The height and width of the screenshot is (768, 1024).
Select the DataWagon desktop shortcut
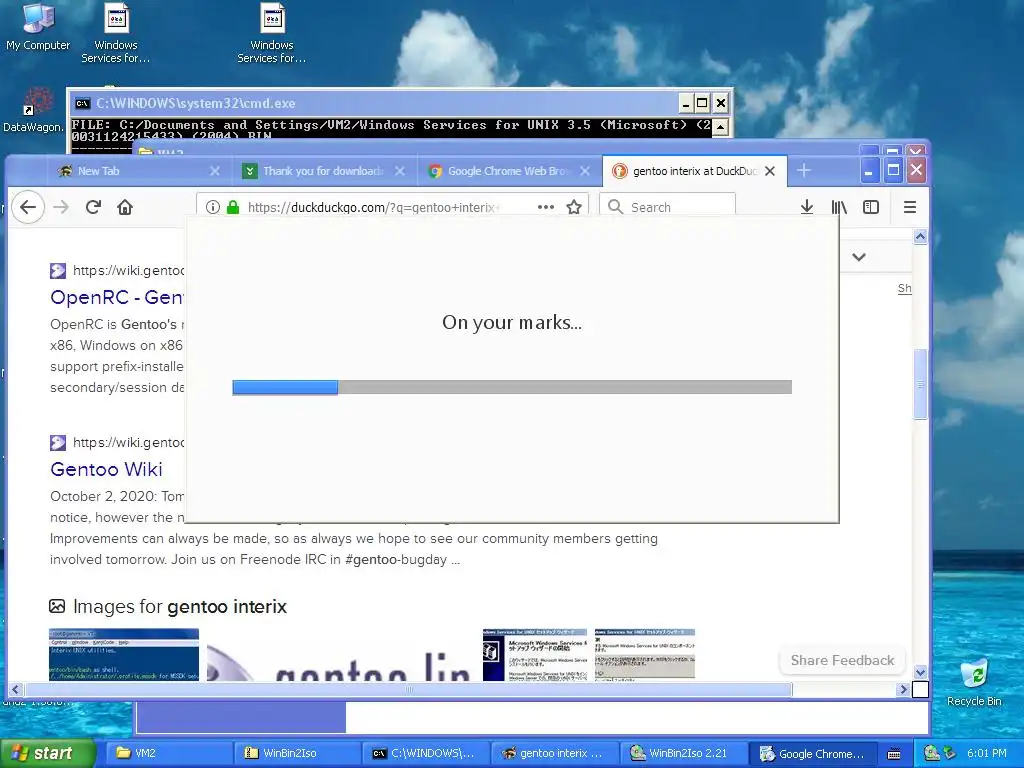pyautogui.click(x=33, y=110)
